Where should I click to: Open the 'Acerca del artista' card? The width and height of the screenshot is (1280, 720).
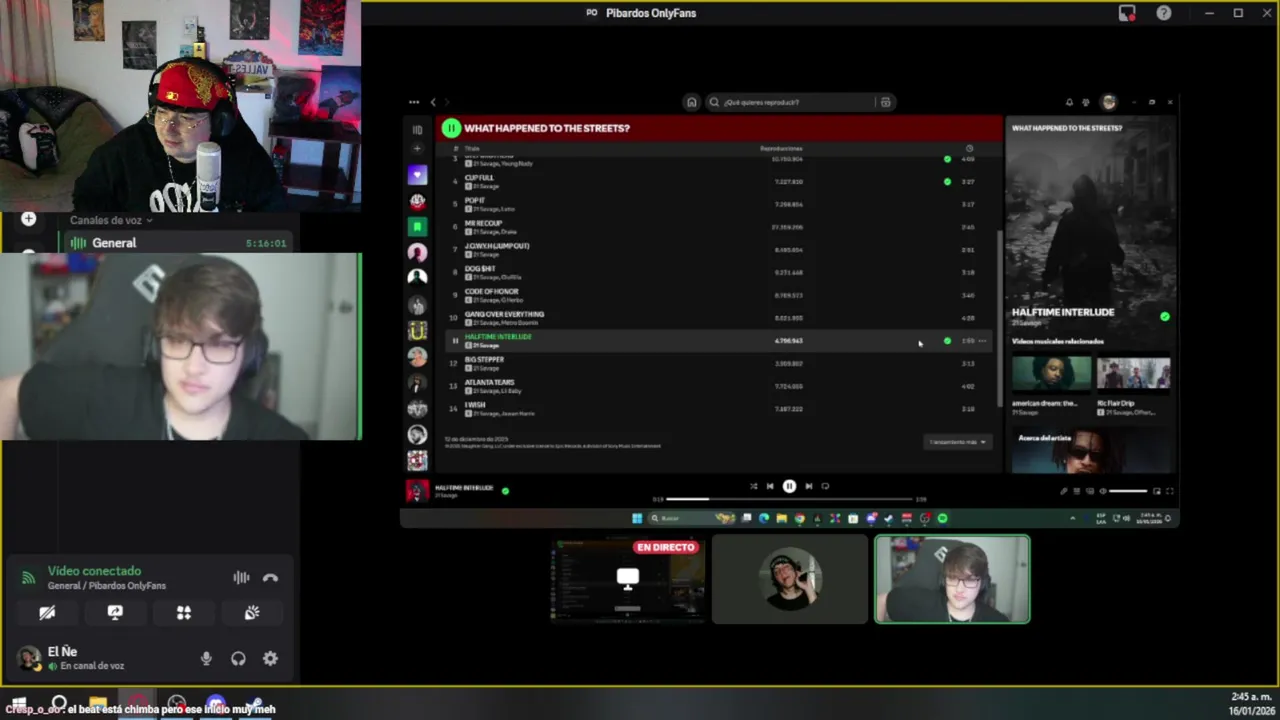tap(1091, 451)
